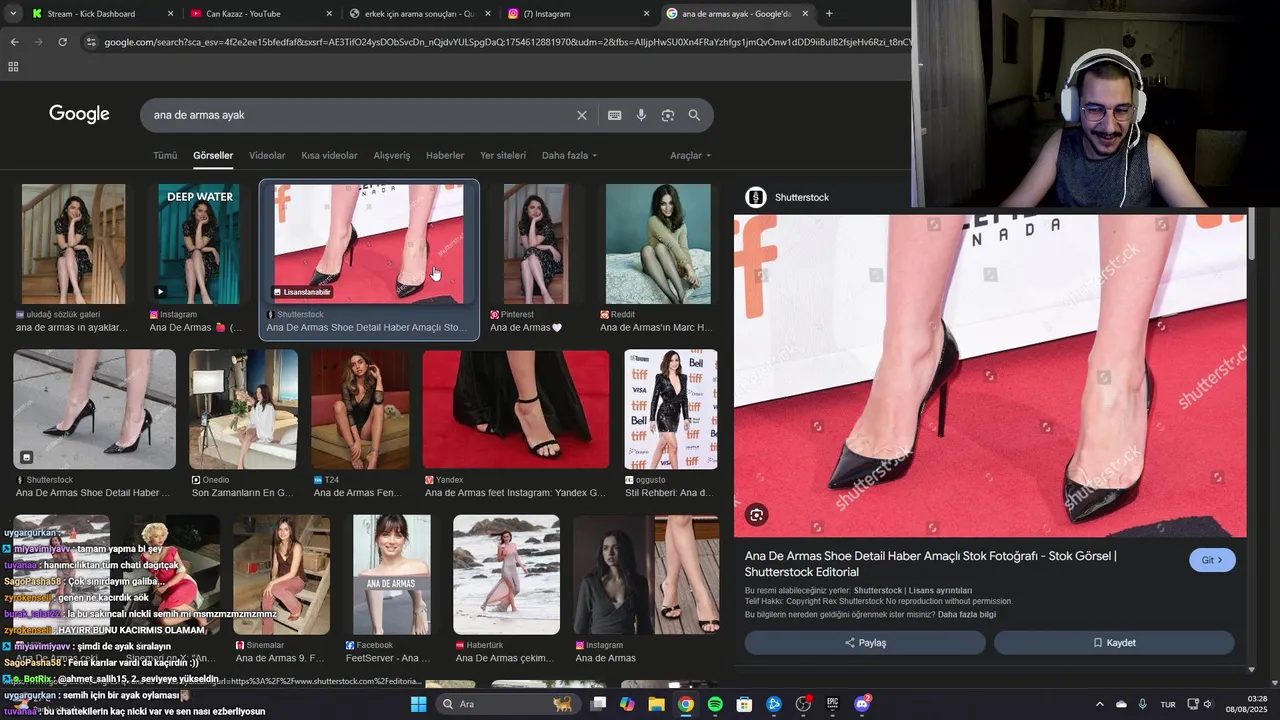Open Spotify from the taskbar
1280x720 pixels.
click(x=715, y=704)
